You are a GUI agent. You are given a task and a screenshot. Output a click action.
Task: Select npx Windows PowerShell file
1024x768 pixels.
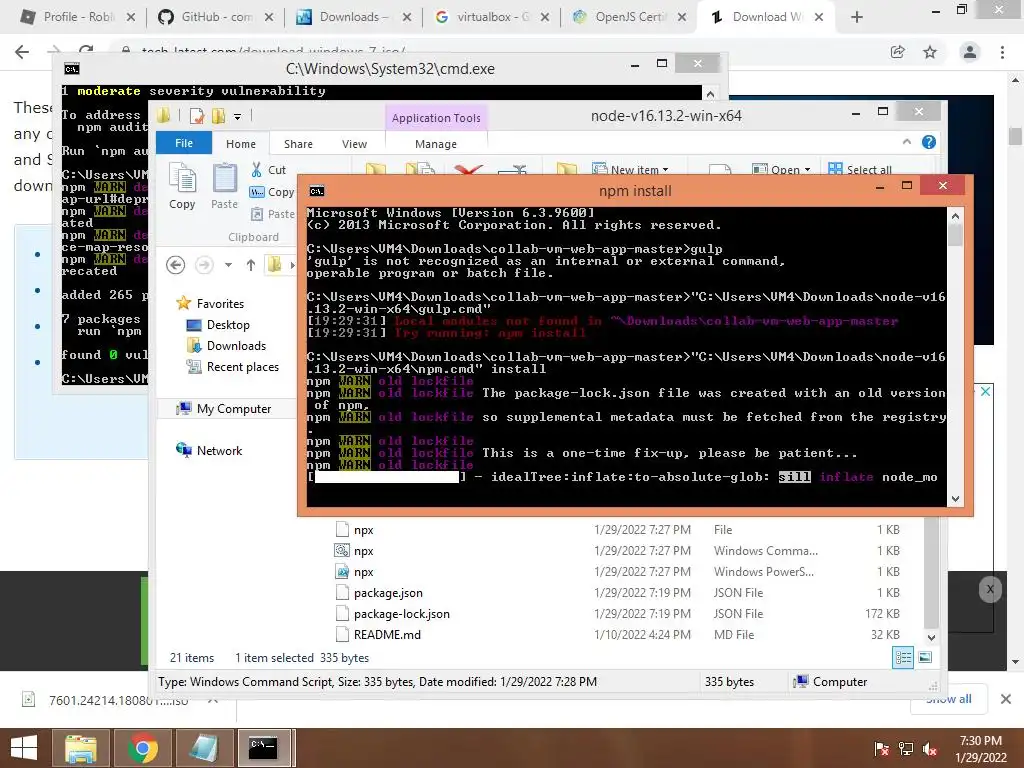[x=364, y=572]
